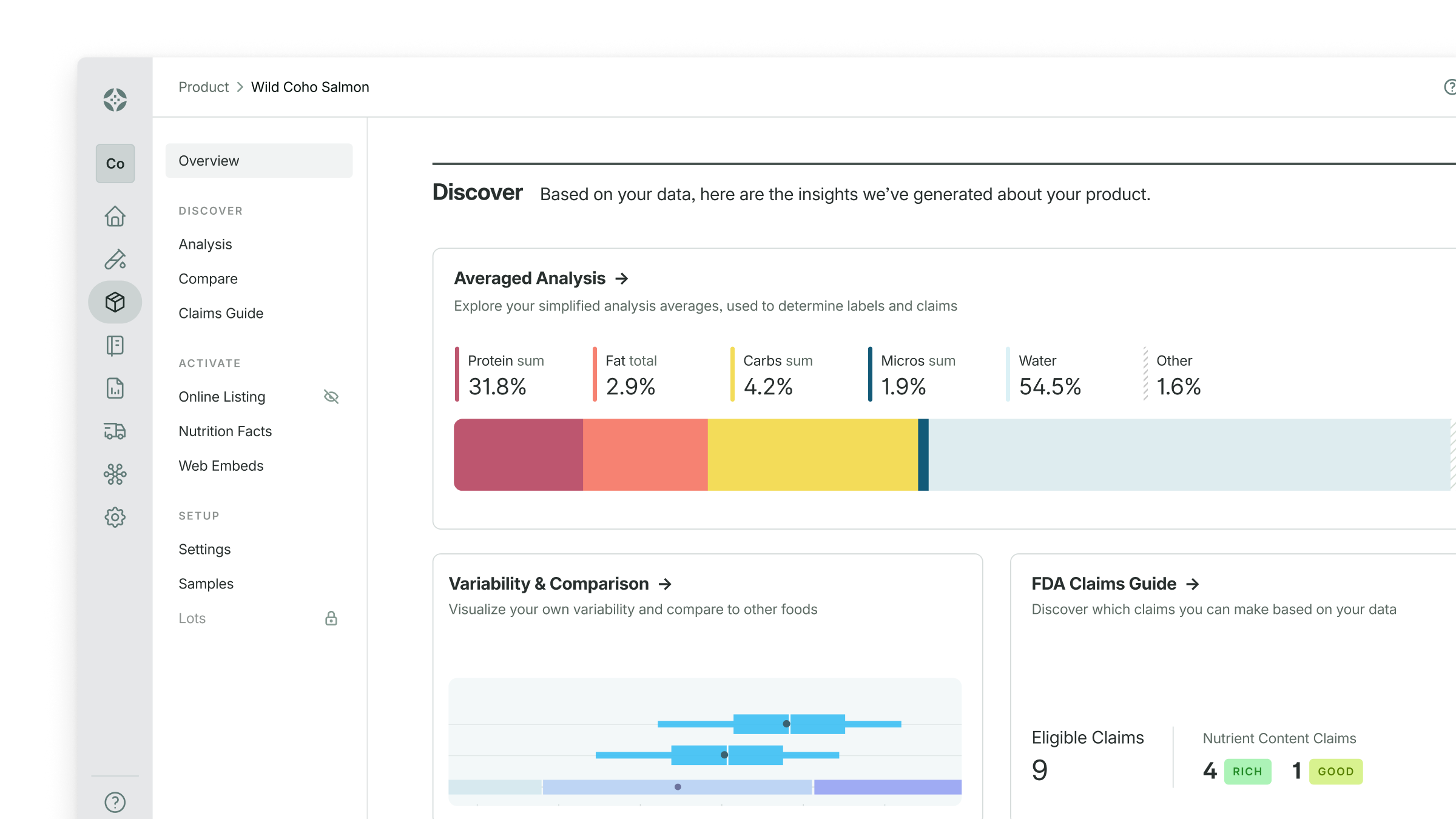Click the home icon in sidebar
Screen dimensions: 1456x819
(115, 216)
